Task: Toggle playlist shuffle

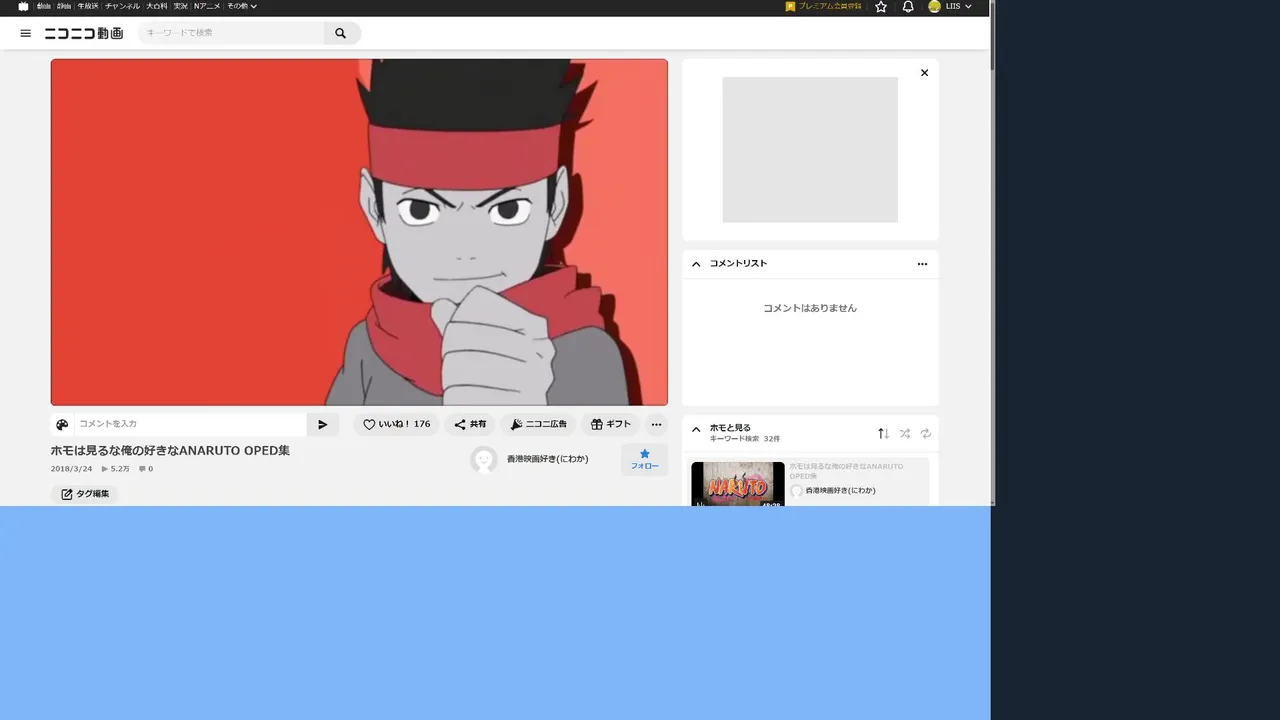Action: tap(904, 433)
